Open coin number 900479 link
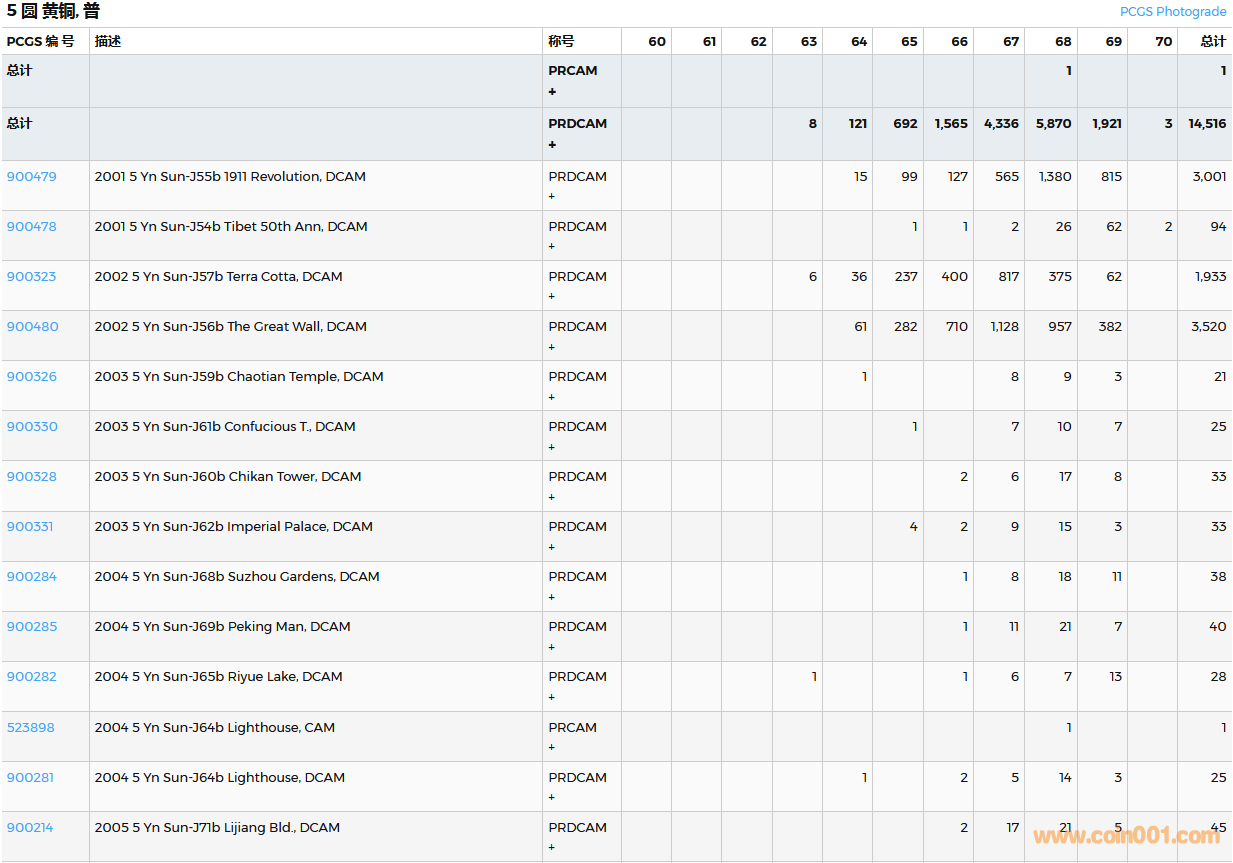Viewport: 1233px width, 863px height. (32, 177)
